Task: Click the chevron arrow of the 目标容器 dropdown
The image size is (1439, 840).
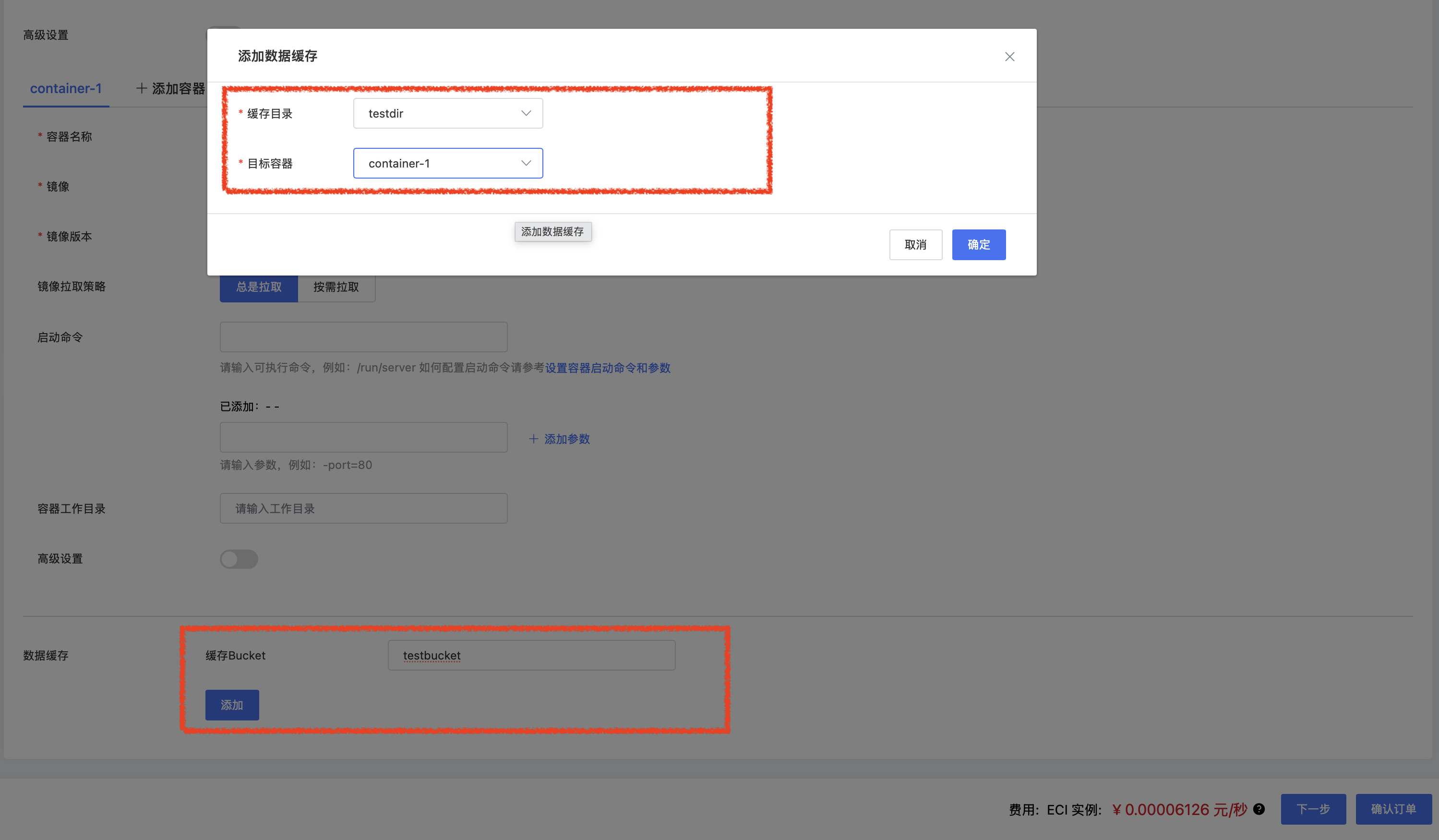Action: [x=526, y=163]
